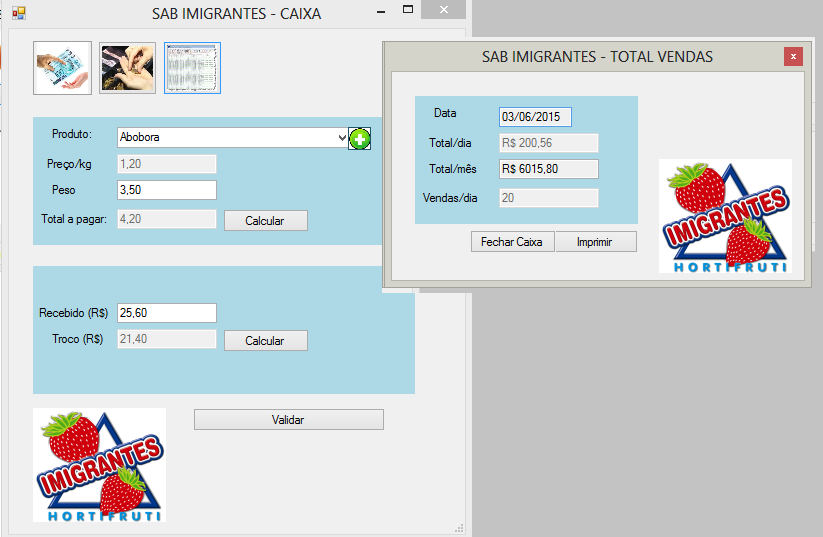Click the app icon in CAIXA title bar
This screenshot has height=537, width=823.
click(x=19, y=14)
